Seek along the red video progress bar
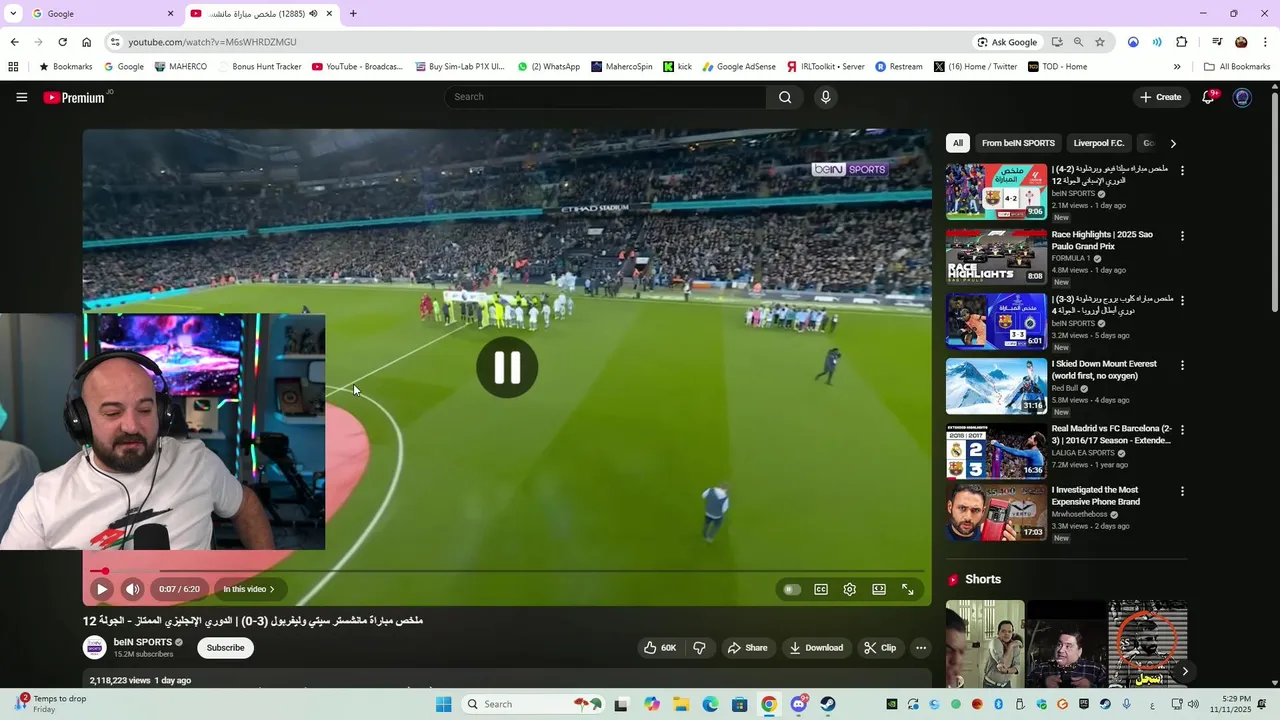Image resolution: width=1280 pixels, height=720 pixels. (506, 571)
